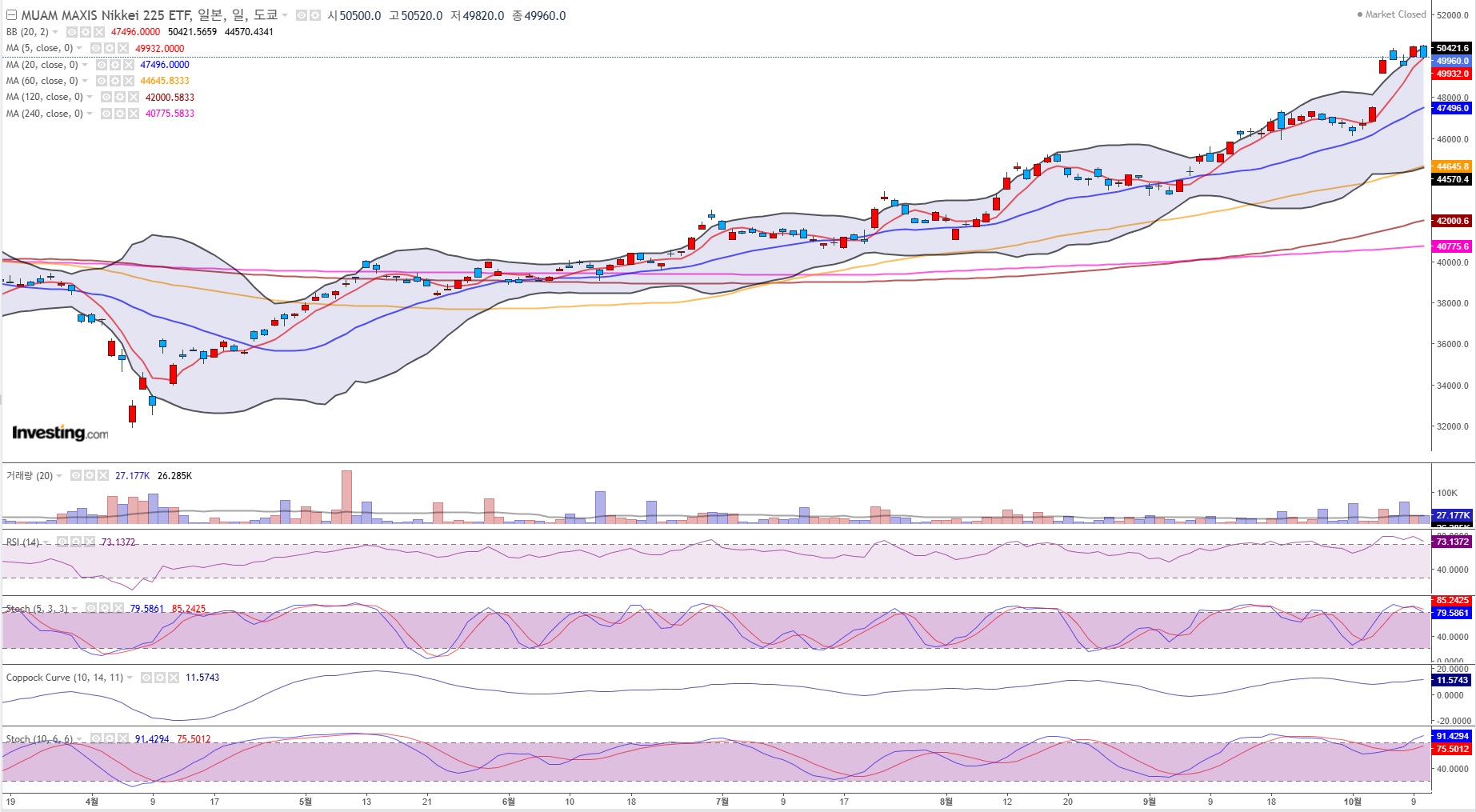Open dropdown arrow beside Stoch (10, 6, 6)
Screen dimensions: 1476x812
click(x=79, y=739)
